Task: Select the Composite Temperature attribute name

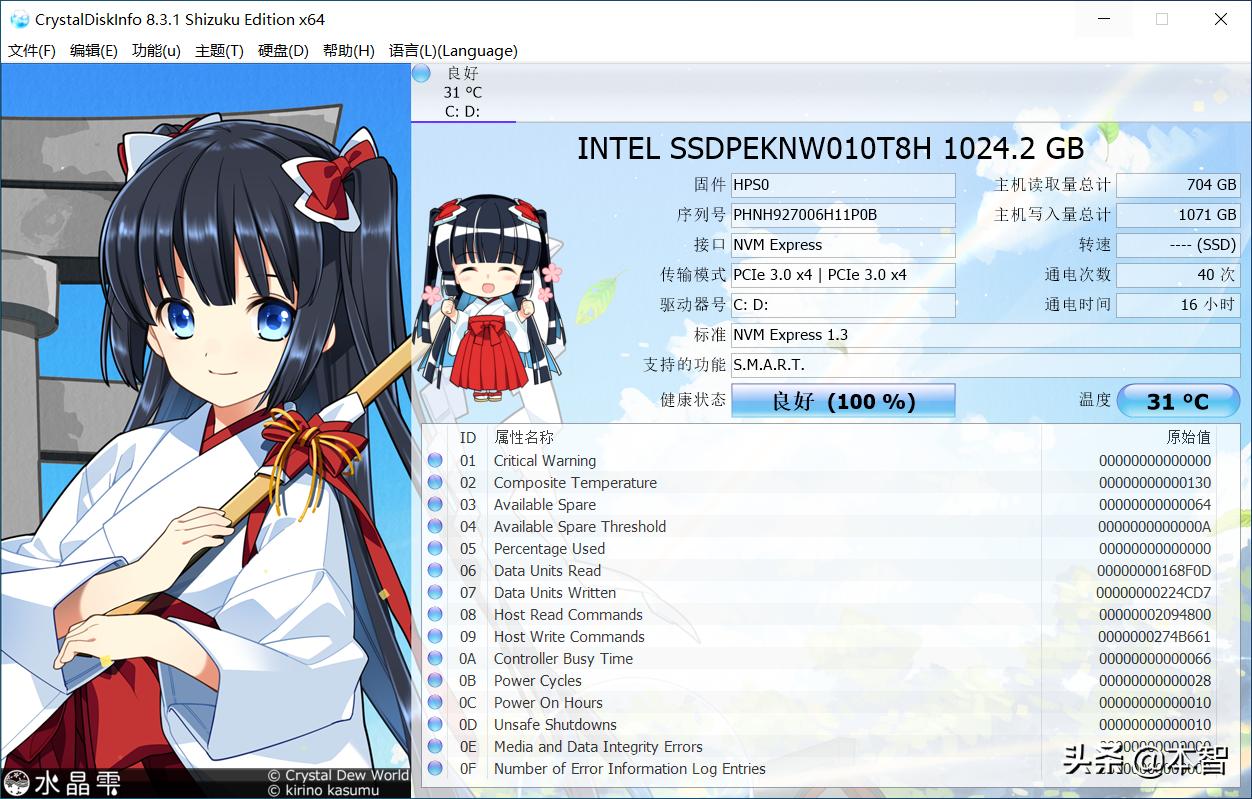Action: tap(575, 483)
